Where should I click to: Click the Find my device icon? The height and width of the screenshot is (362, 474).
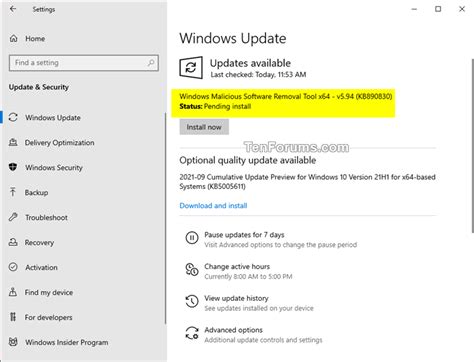click(13, 292)
